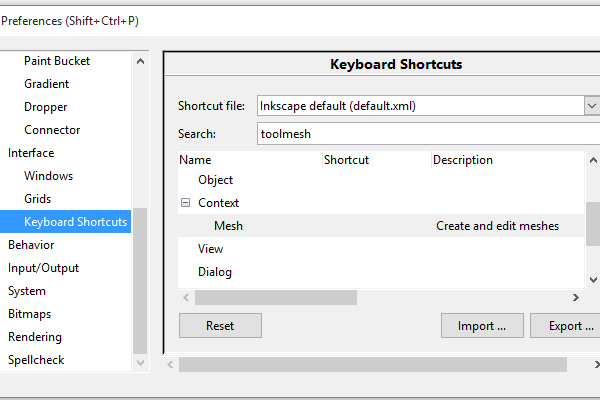Image resolution: width=600 pixels, height=400 pixels.
Task: Click the Import ... button
Action: 482,325
